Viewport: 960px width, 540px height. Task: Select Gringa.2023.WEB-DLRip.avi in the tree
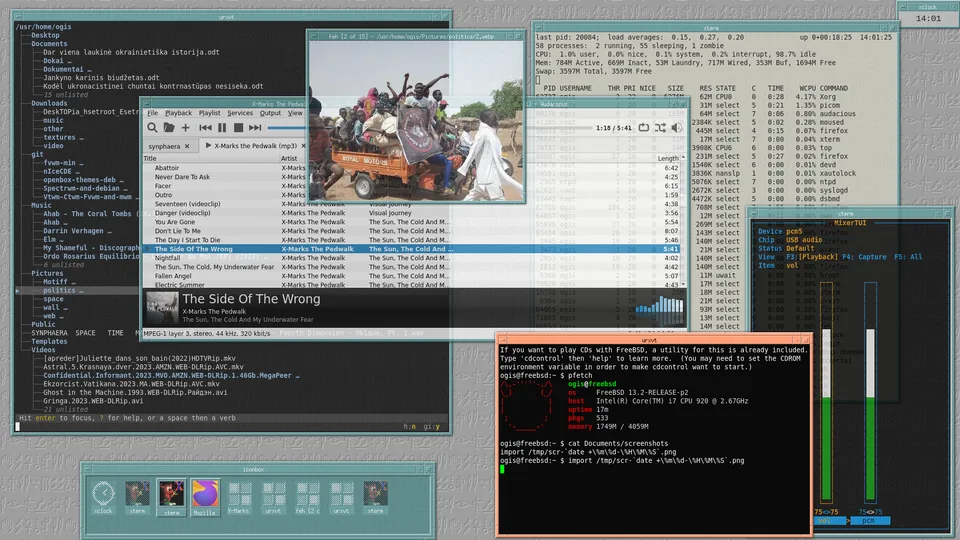93,402
